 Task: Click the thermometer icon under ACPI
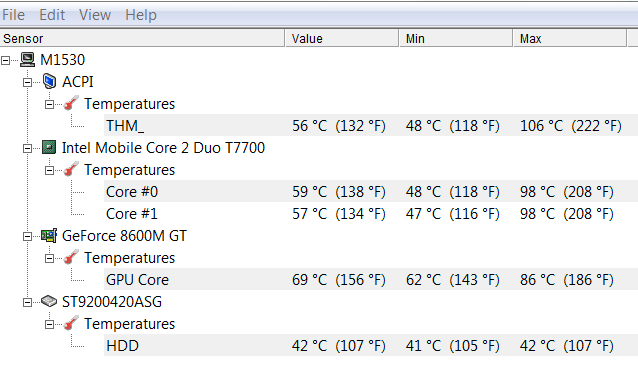[x=71, y=103]
